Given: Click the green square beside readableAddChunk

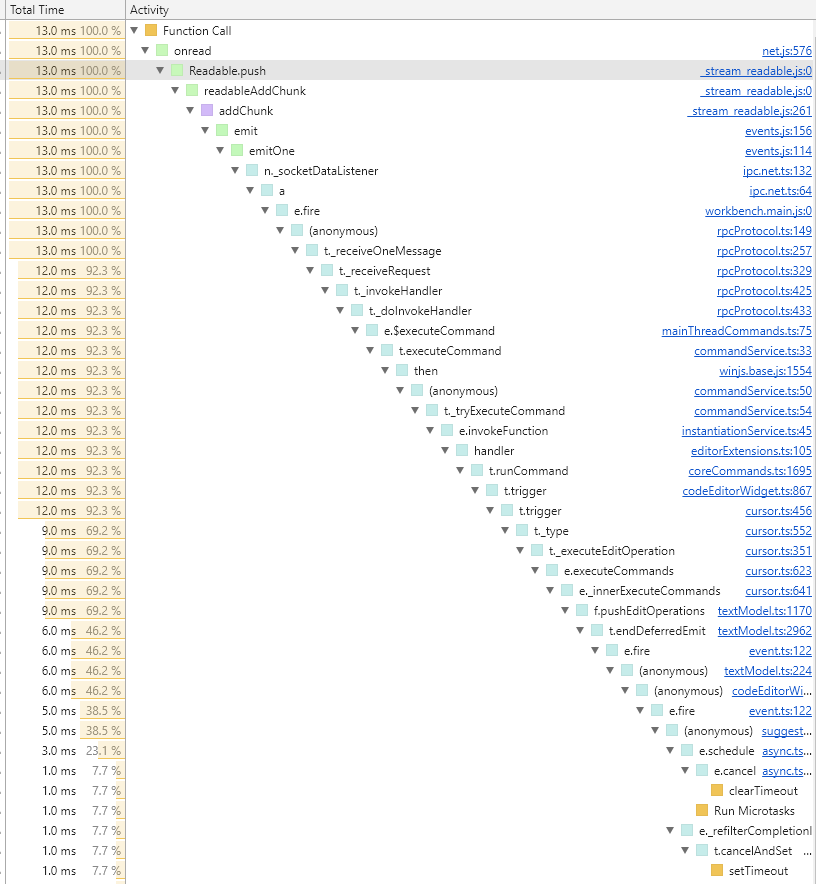Looking at the screenshot, I should (x=192, y=90).
